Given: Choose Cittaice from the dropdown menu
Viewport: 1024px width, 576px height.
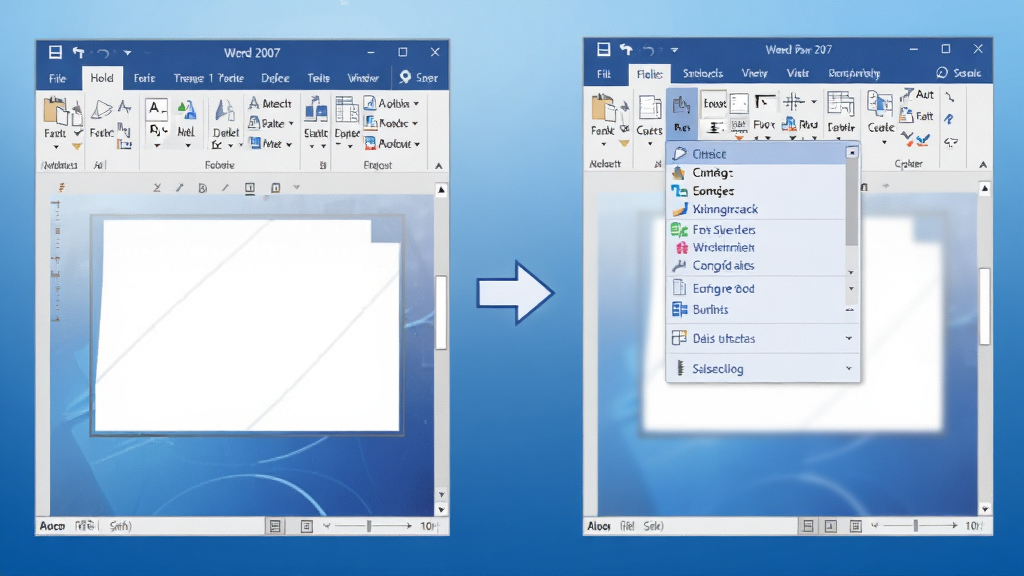Looking at the screenshot, I should tap(758, 153).
